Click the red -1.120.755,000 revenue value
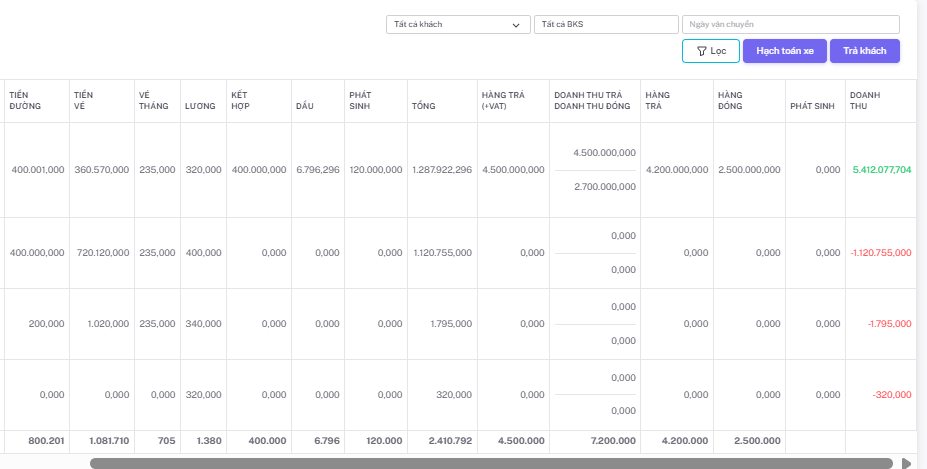Image resolution: width=927 pixels, height=469 pixels. (880, 253)
